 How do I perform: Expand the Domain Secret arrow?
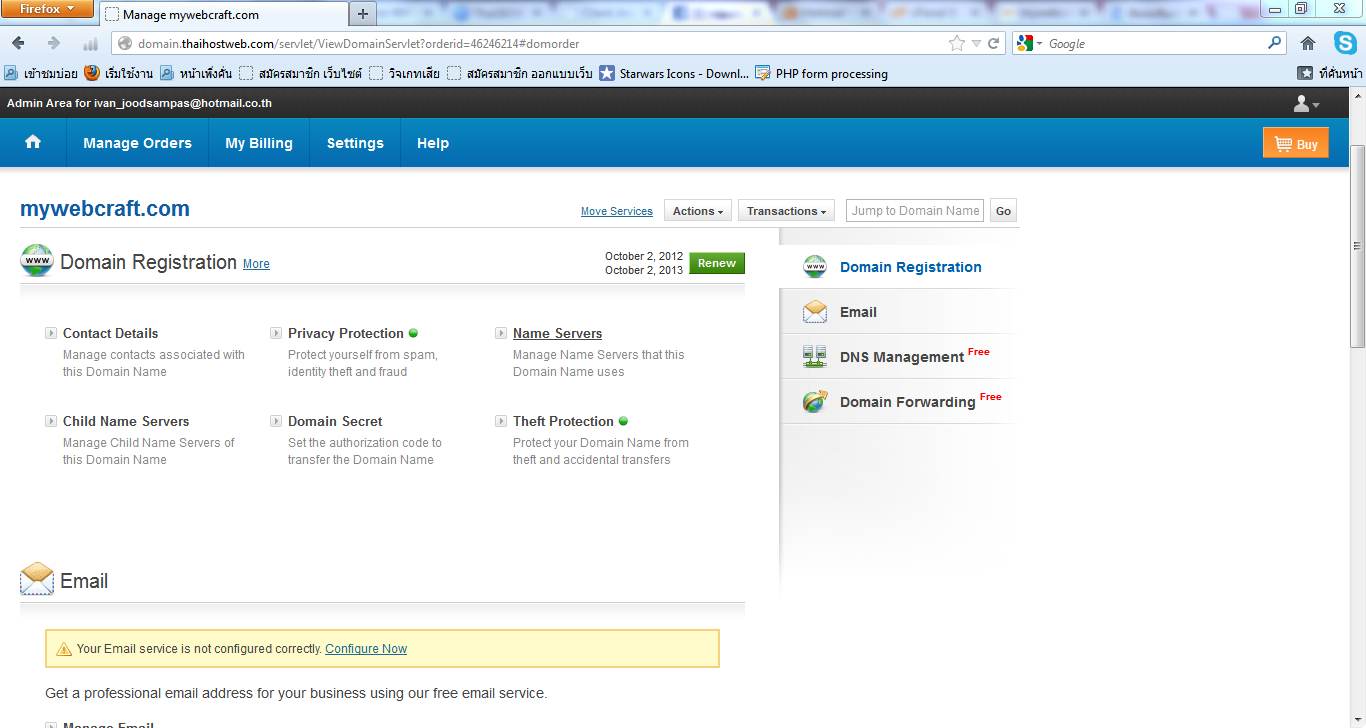click(x=276, y=421)
